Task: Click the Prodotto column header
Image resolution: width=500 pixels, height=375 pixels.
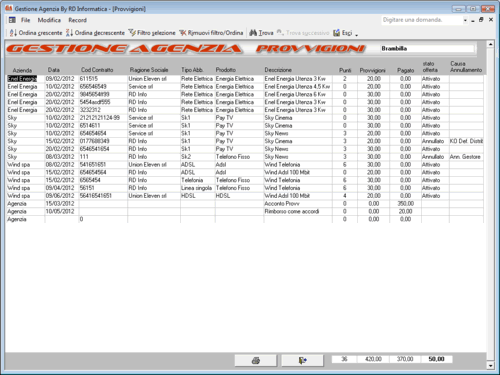Action: (x=226, y=70)
